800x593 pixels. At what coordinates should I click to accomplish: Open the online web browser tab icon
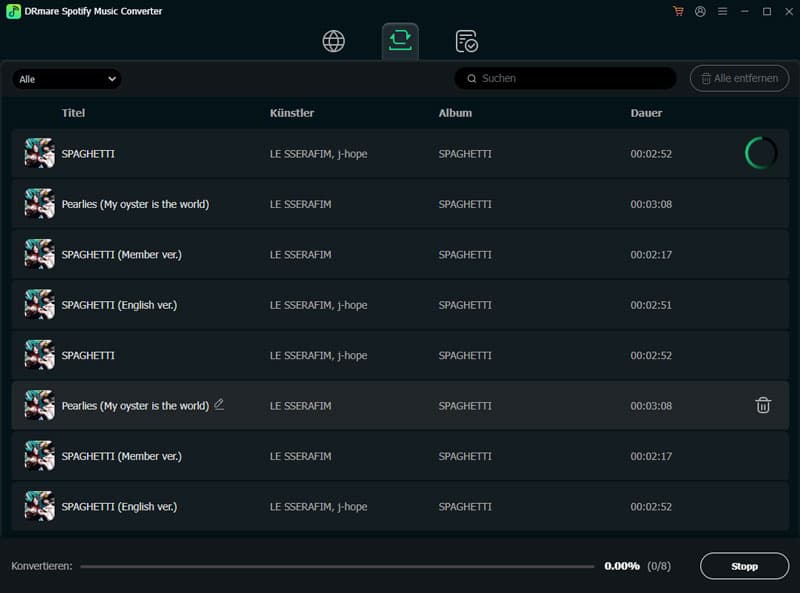(x=331, y=41)
